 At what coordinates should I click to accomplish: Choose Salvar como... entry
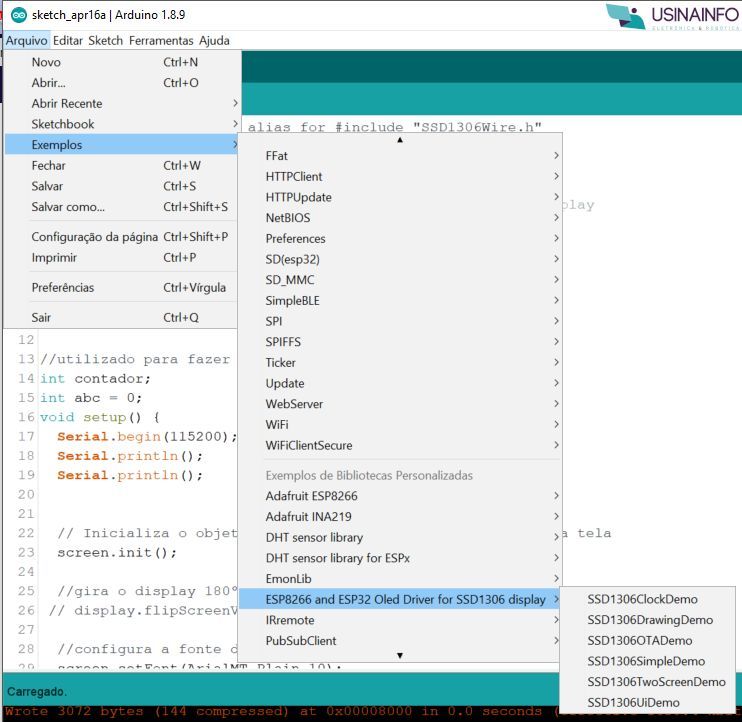(x=121, y=207)
